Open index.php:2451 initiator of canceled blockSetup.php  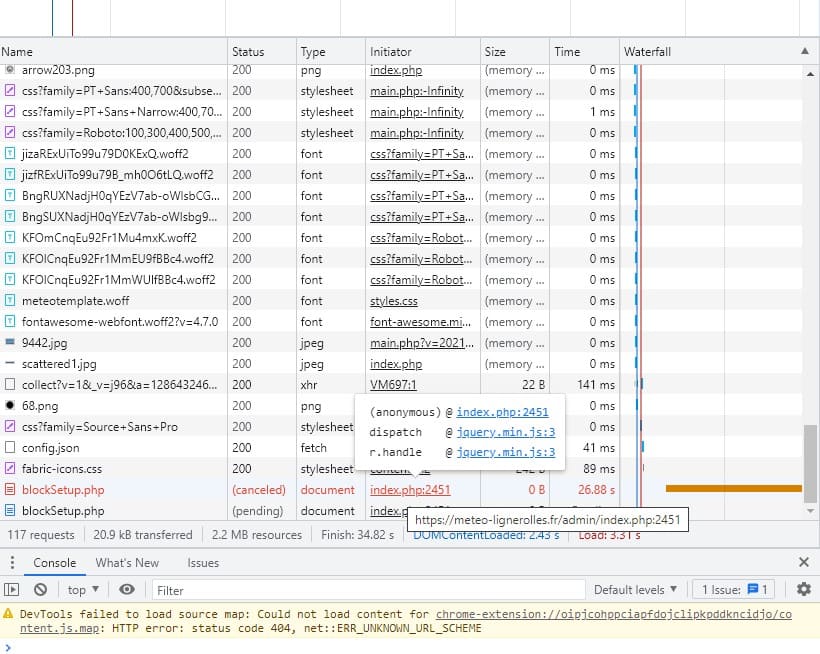pyautogui.click(x=410, y=490)
